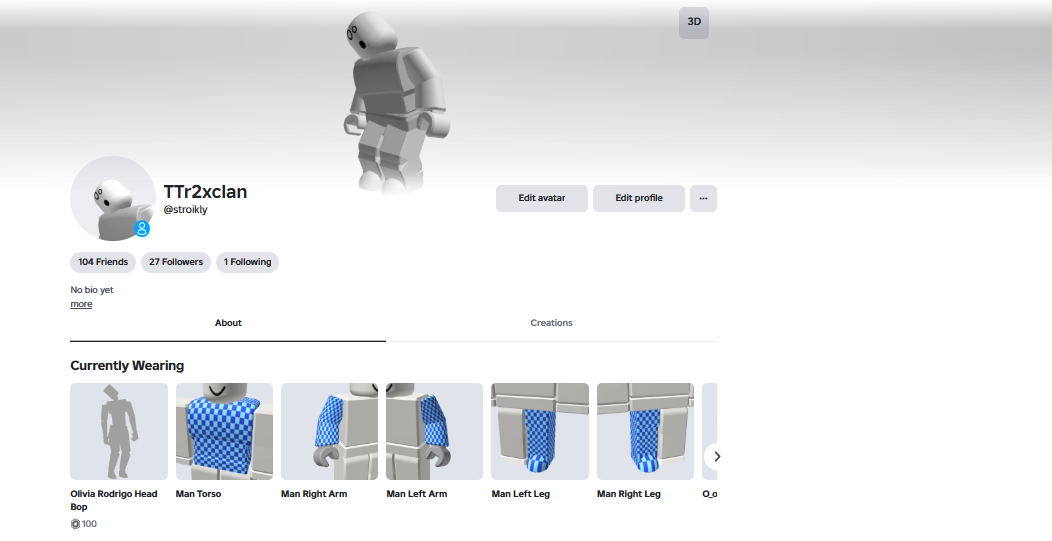Viewport: 1052px width, 541px height.
Task: Click the Olivia Rodrigo Head Bop title
Action: pos(113,500)
